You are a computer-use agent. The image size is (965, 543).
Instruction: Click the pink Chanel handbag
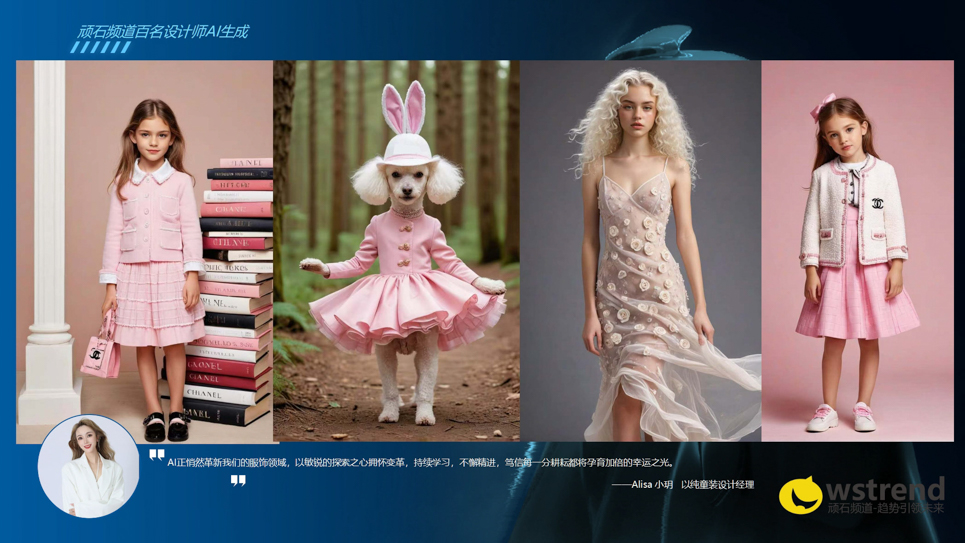pos(100,352)
